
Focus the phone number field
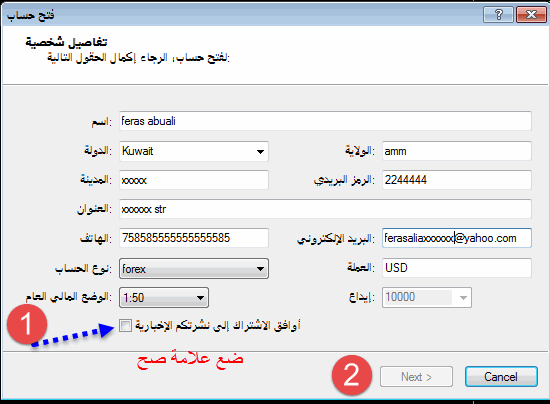point(194,238)
